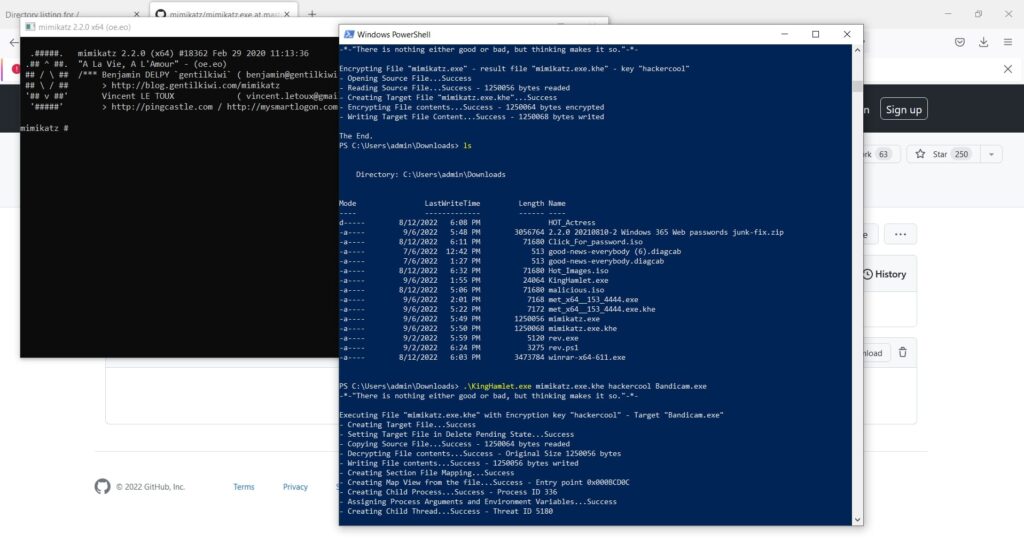Click PowerShell scrollbar up arrow

click(857, 50)
